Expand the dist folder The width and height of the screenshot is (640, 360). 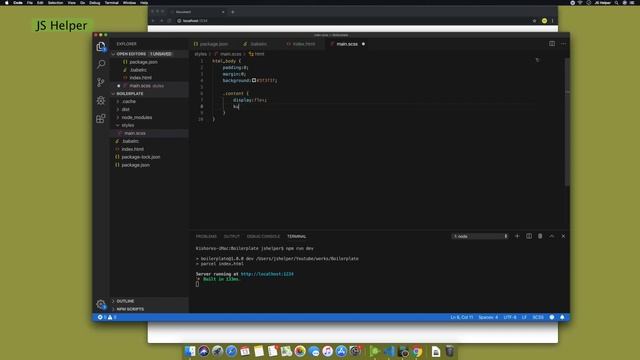149,109
